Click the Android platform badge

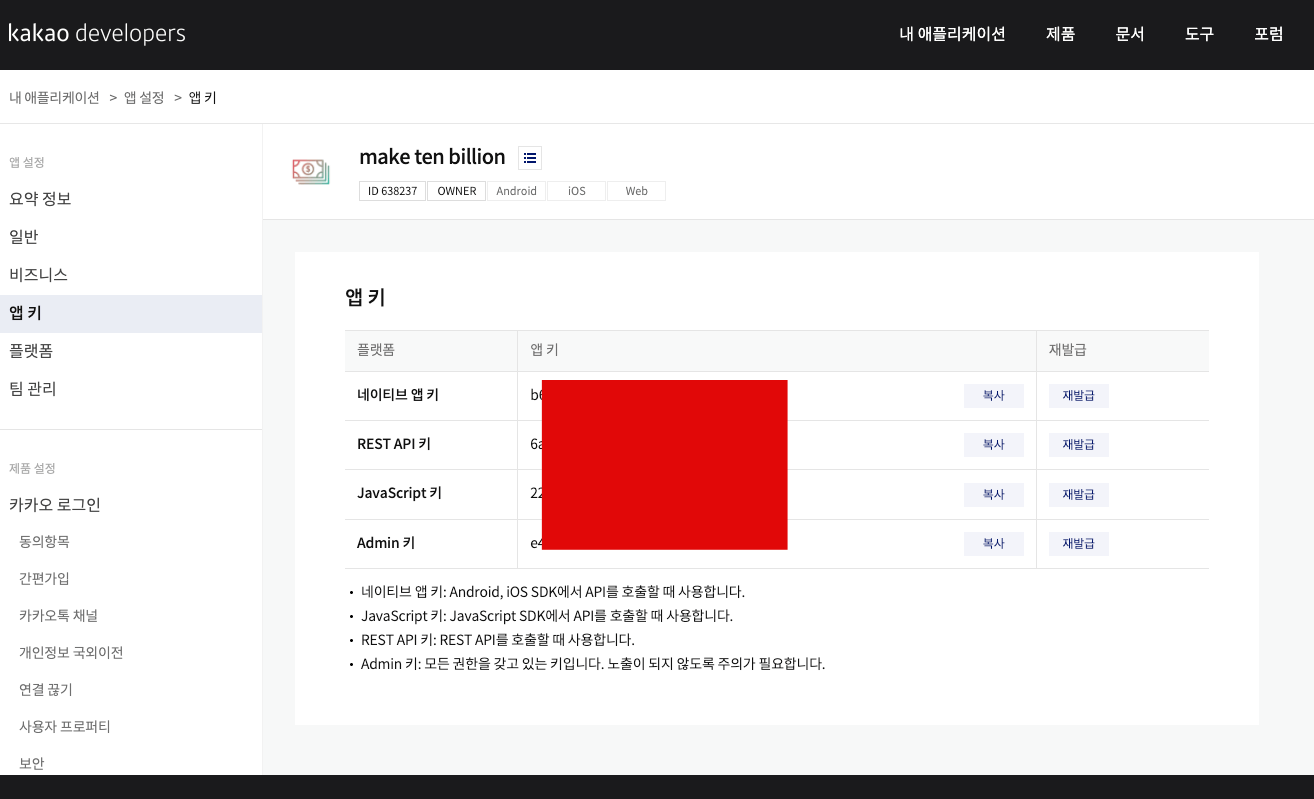click(517, 191)
